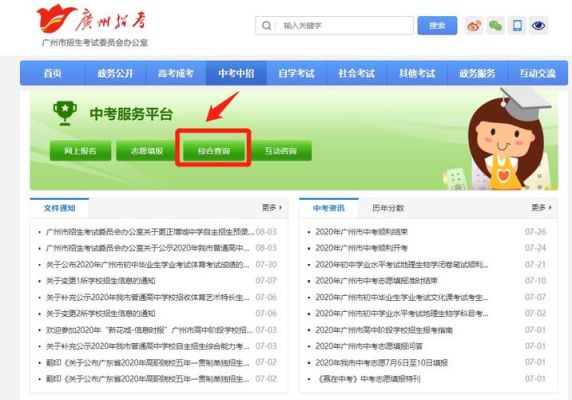Open the Weibo icon link
The width and height of the screenshot is (572, 400).
(x=474, y=26)
